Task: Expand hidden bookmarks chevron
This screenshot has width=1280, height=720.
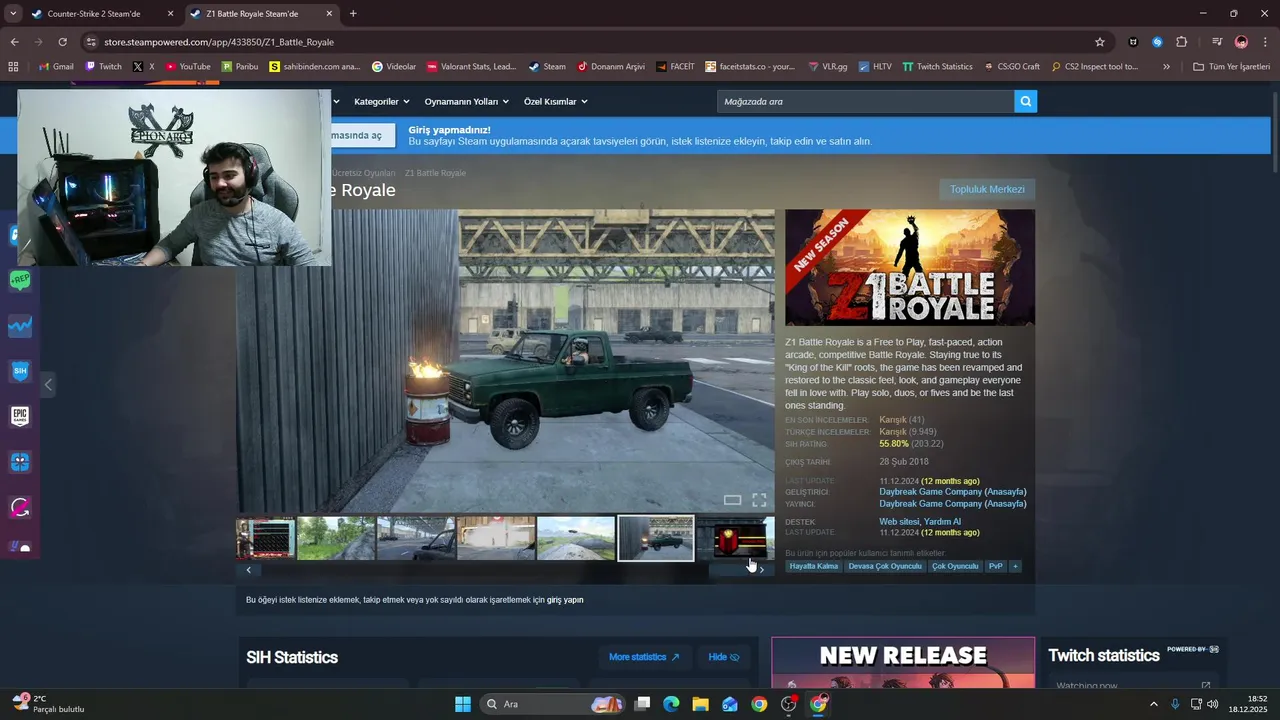Action: (x=1166, y=67)
